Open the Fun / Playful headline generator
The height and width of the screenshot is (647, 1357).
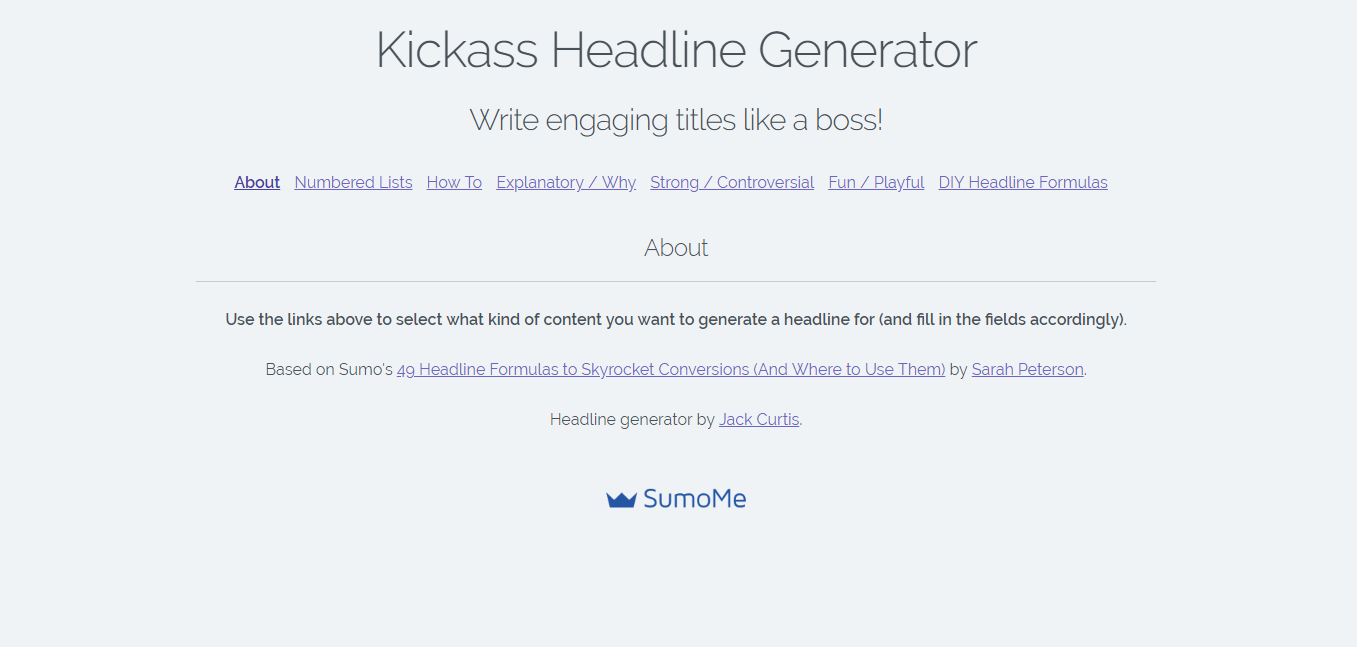tap(876, 182)
